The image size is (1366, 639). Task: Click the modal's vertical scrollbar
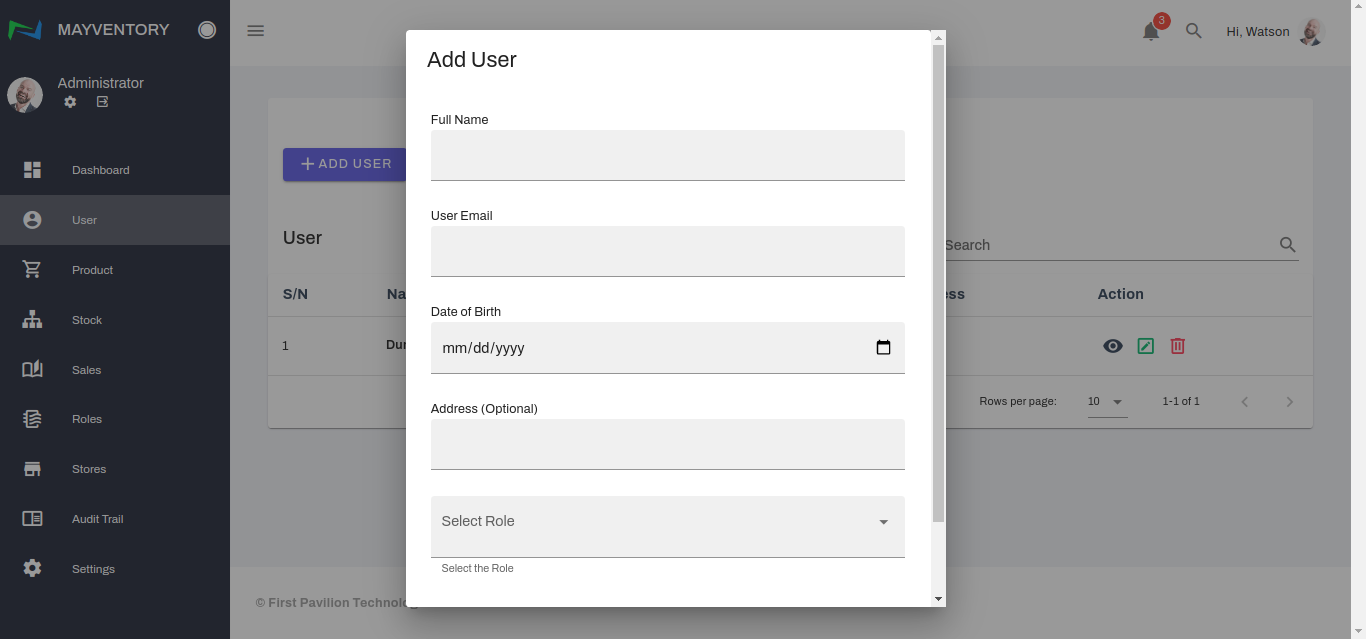tap(938, 280)
